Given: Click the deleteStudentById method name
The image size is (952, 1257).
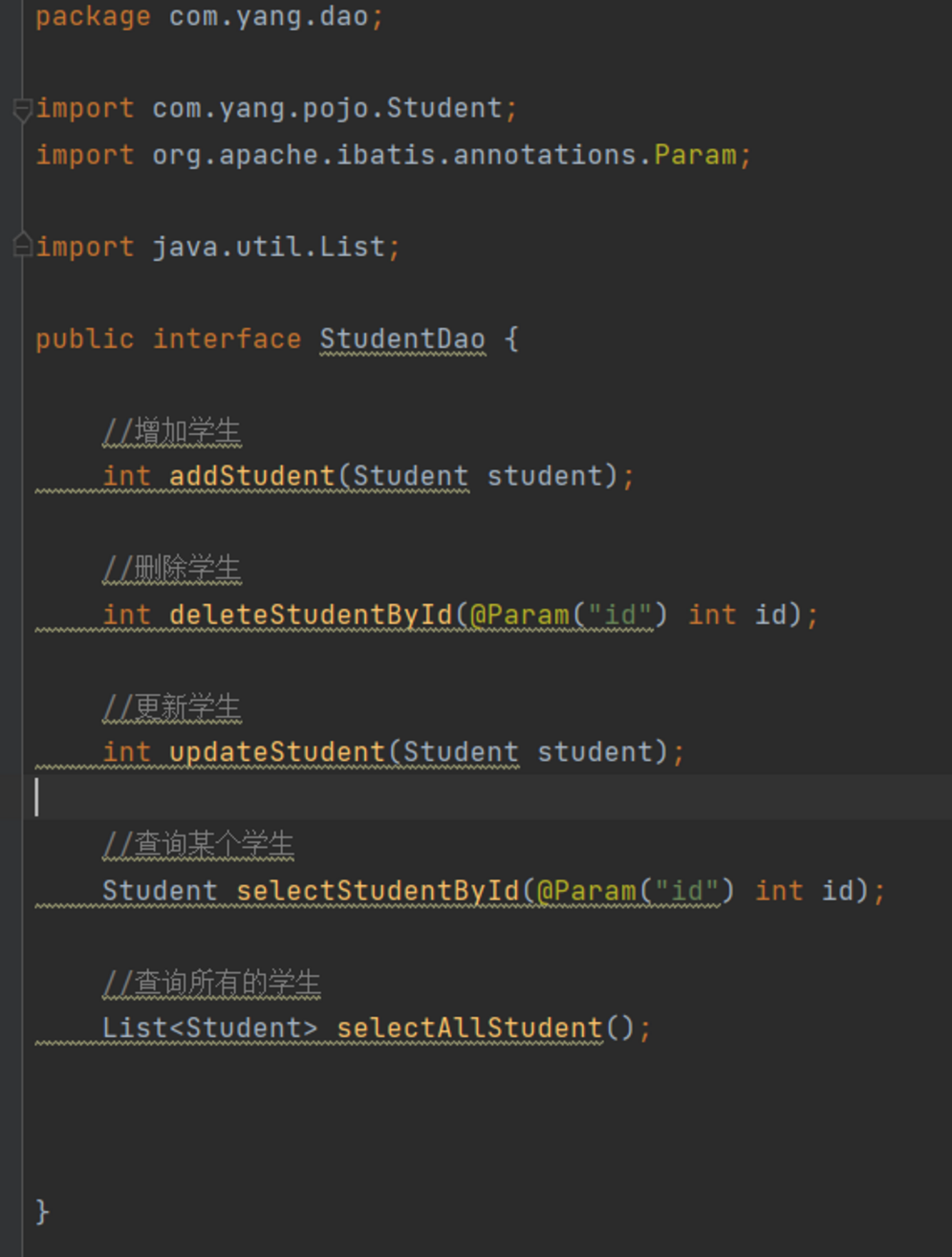Looking at the screenshot, I should click(311, 615).
